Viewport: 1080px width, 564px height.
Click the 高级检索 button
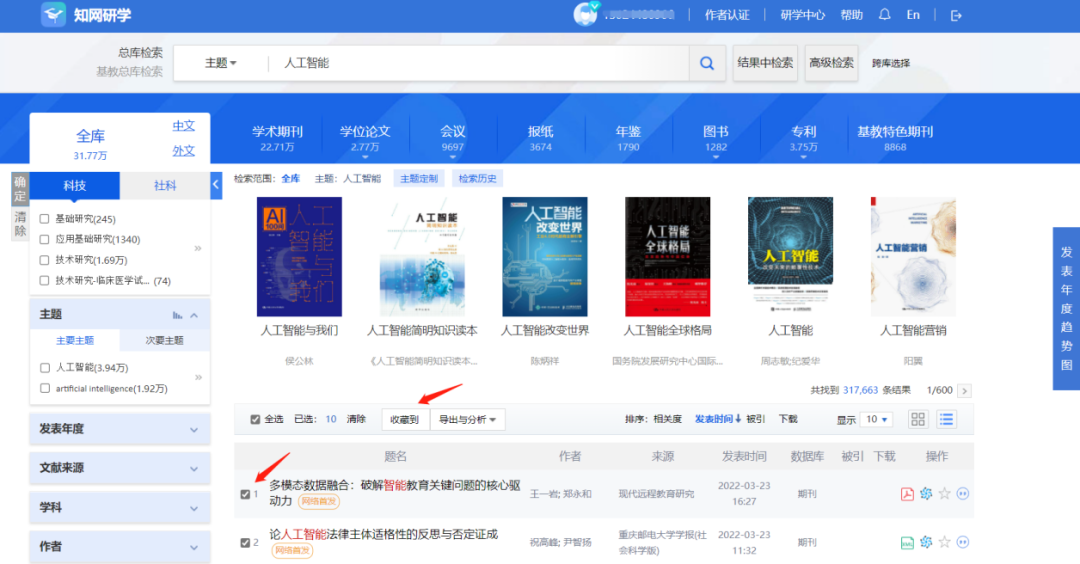(x=831, y=63)
